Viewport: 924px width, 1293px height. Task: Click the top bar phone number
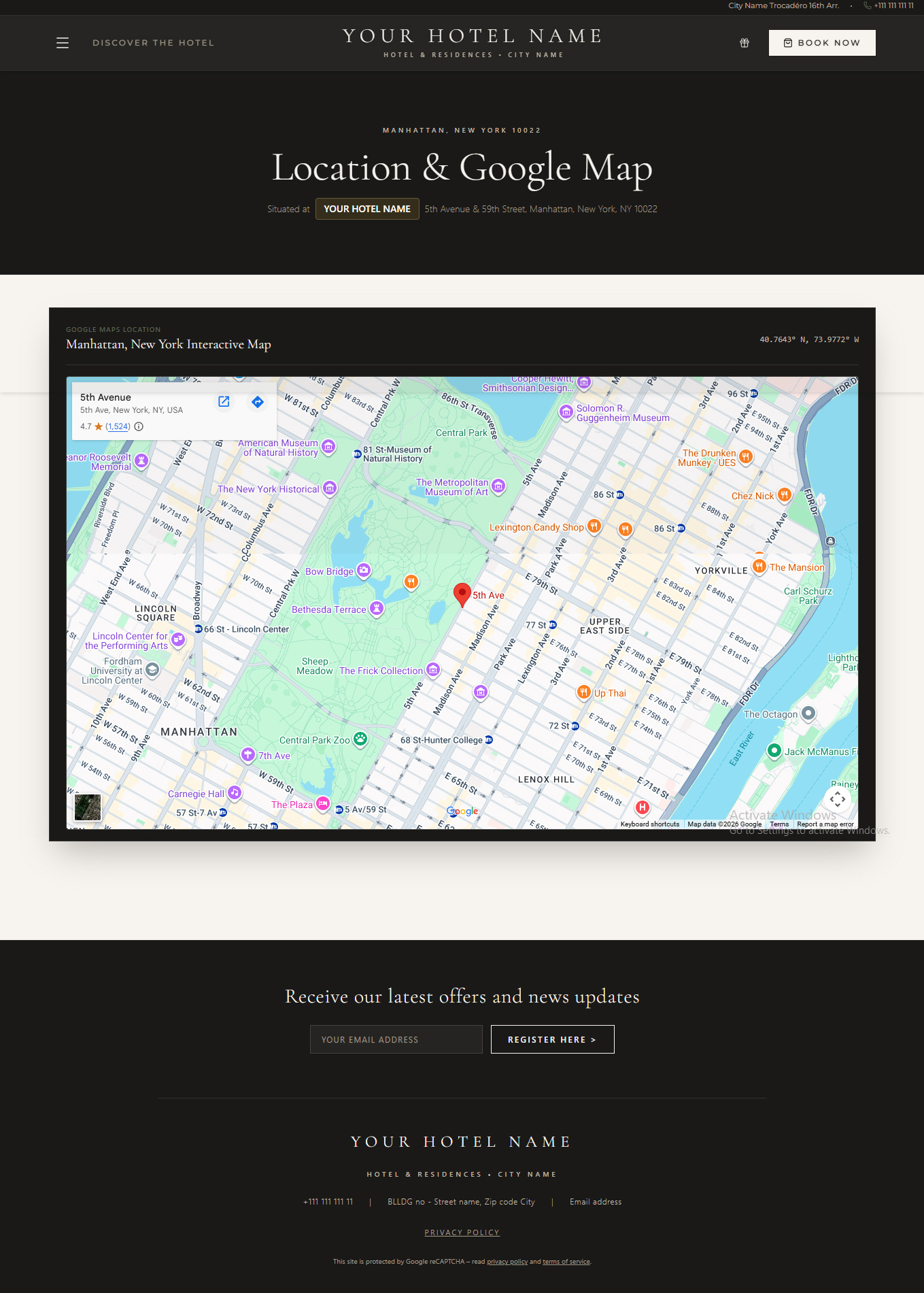click(x=894, y=5)
